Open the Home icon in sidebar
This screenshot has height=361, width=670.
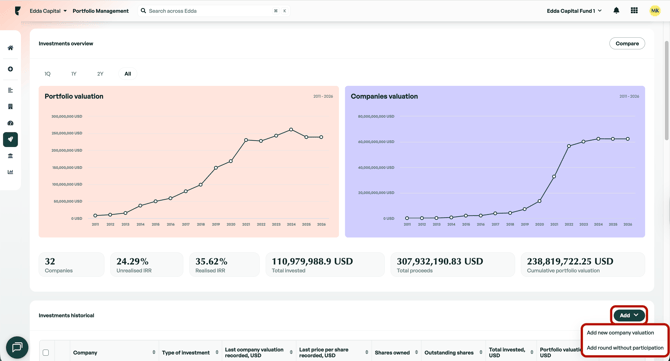pos(10,48)
